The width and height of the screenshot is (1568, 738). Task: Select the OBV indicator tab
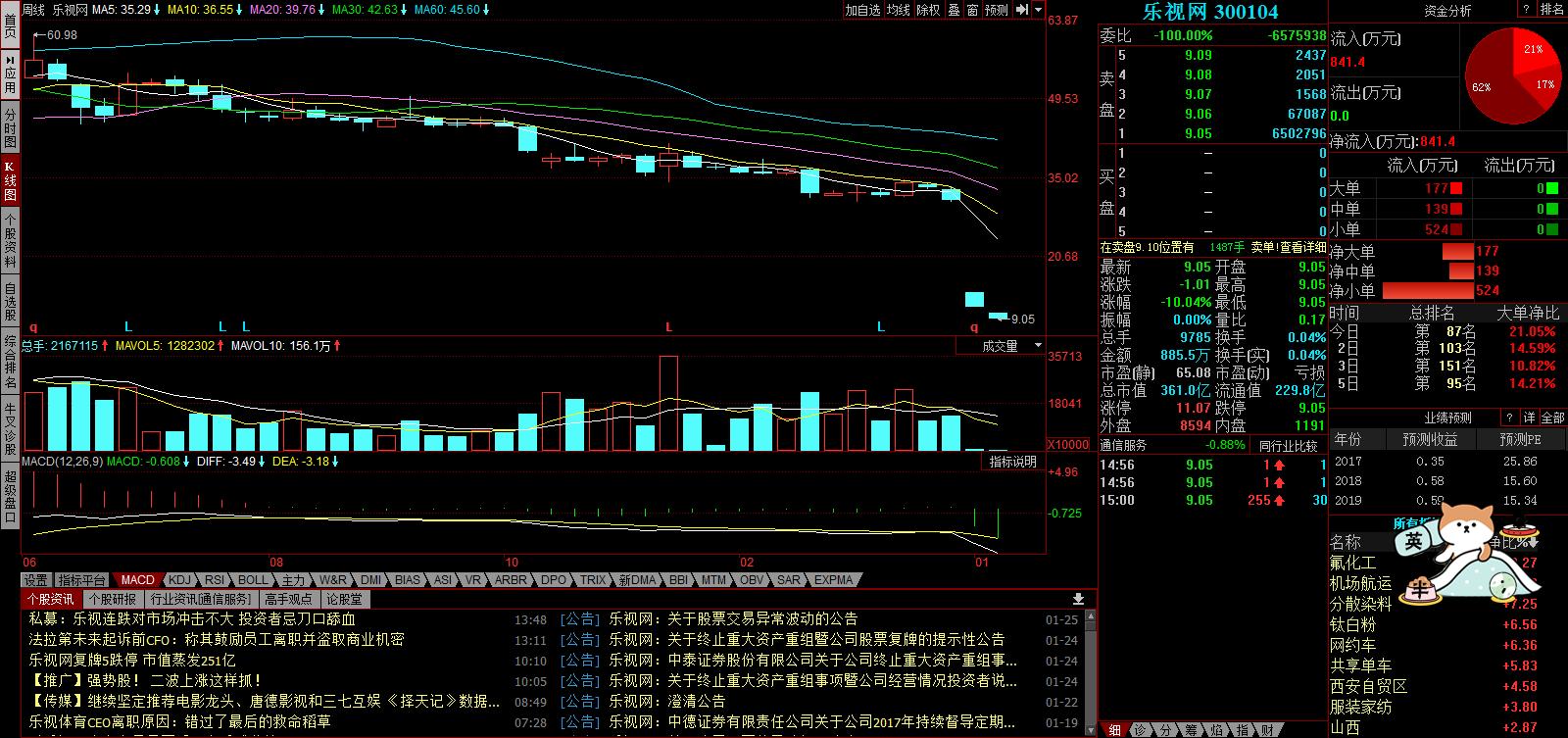tap(752, 580)
